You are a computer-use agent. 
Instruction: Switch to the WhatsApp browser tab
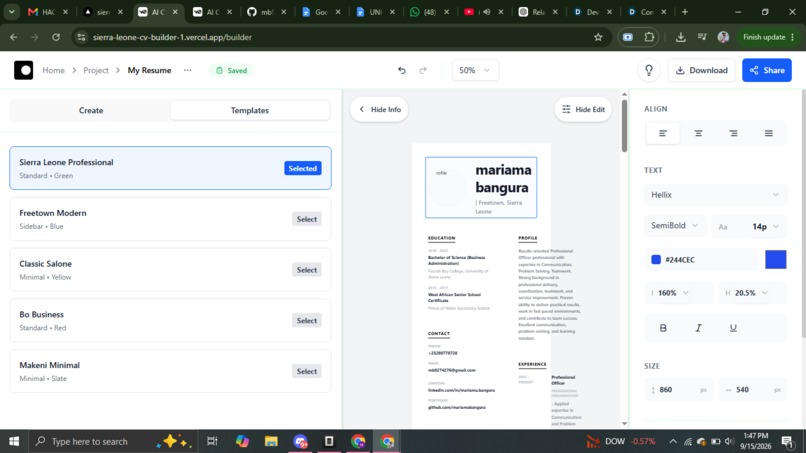pos(429,12)
